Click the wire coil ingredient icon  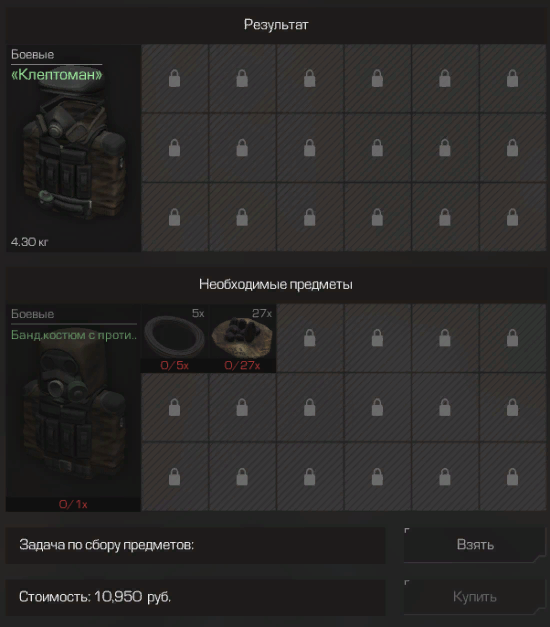[x=174, y=337]
